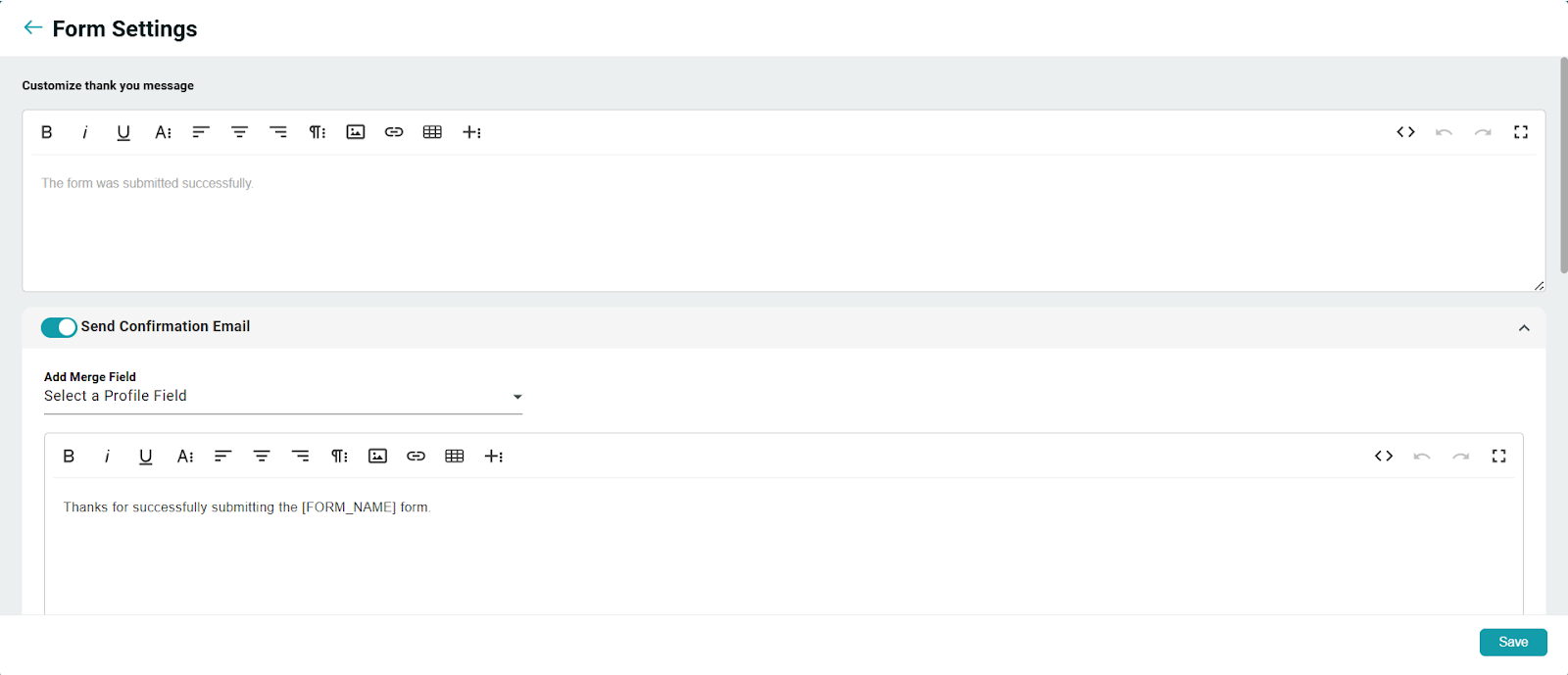Screen dimensions: 1568x675
Task: Open Select a Profile Field dropdown
Action: pyautogui.click(x=282, y=397)
